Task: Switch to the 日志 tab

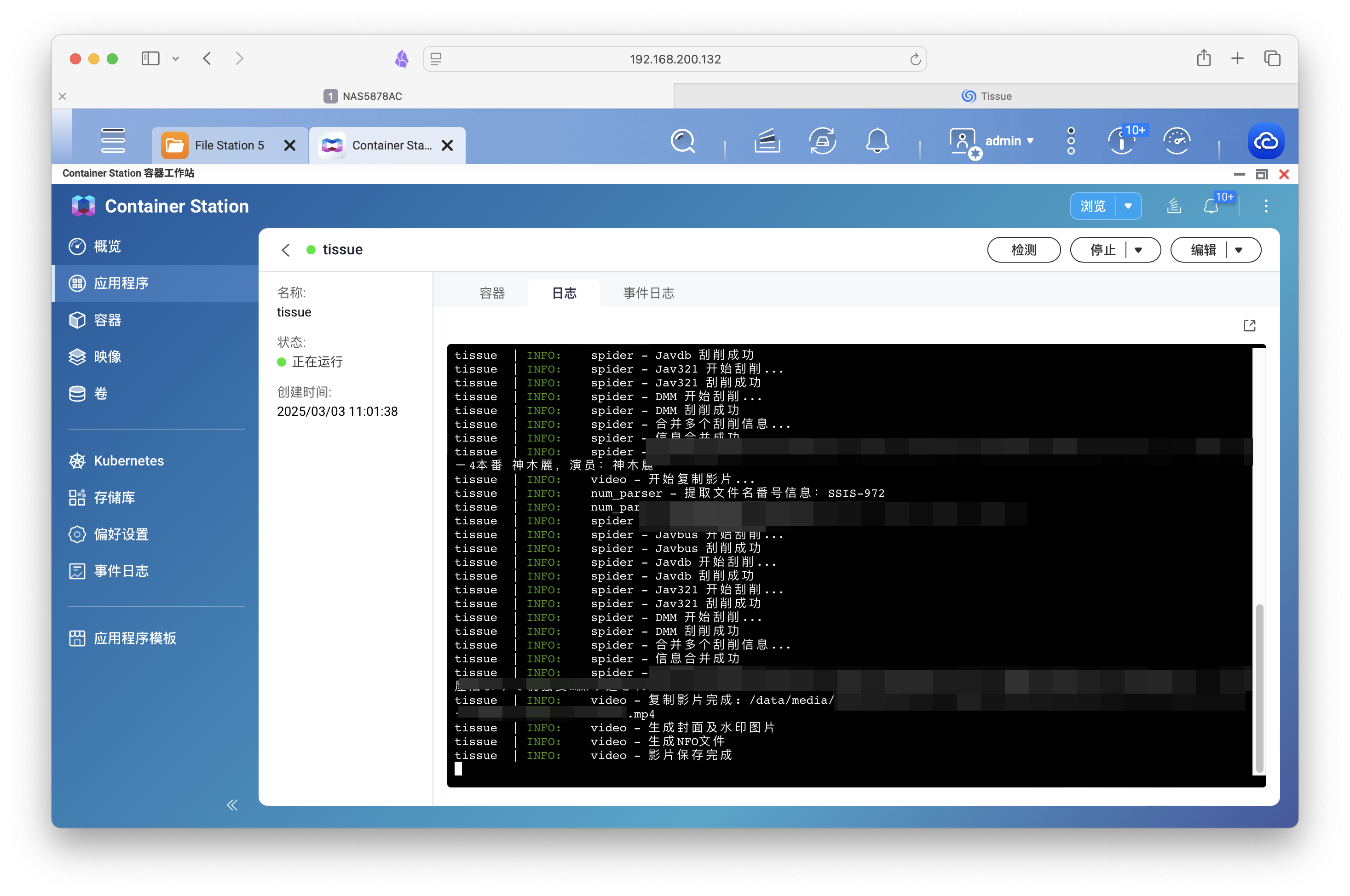Action: click(564, 294)
